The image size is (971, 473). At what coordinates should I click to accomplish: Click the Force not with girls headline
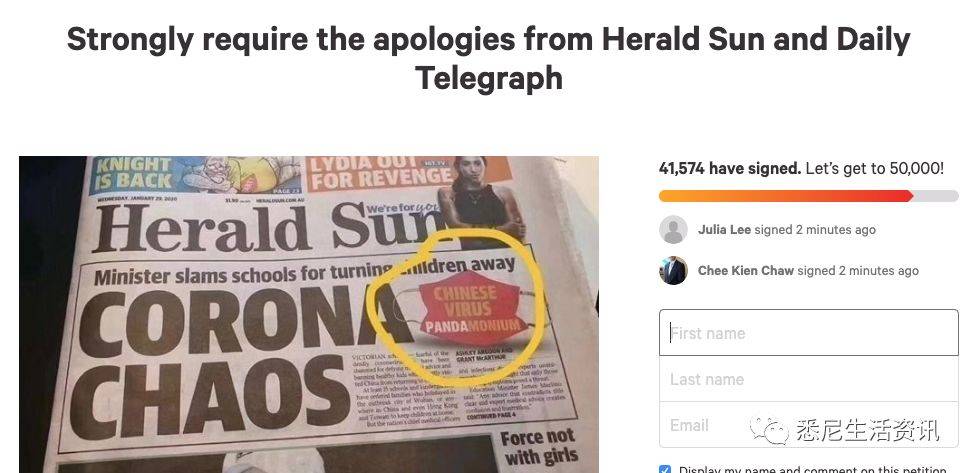pyautogui.click(x=539, y=447)
